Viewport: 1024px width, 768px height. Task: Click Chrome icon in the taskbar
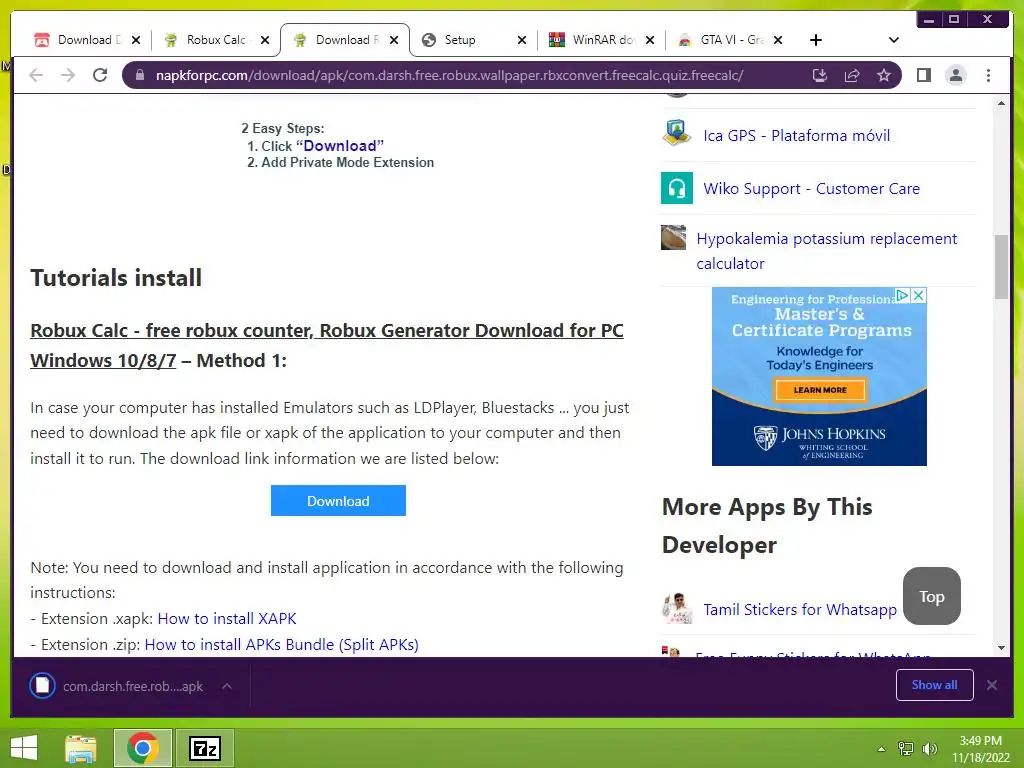coord(143,748)
